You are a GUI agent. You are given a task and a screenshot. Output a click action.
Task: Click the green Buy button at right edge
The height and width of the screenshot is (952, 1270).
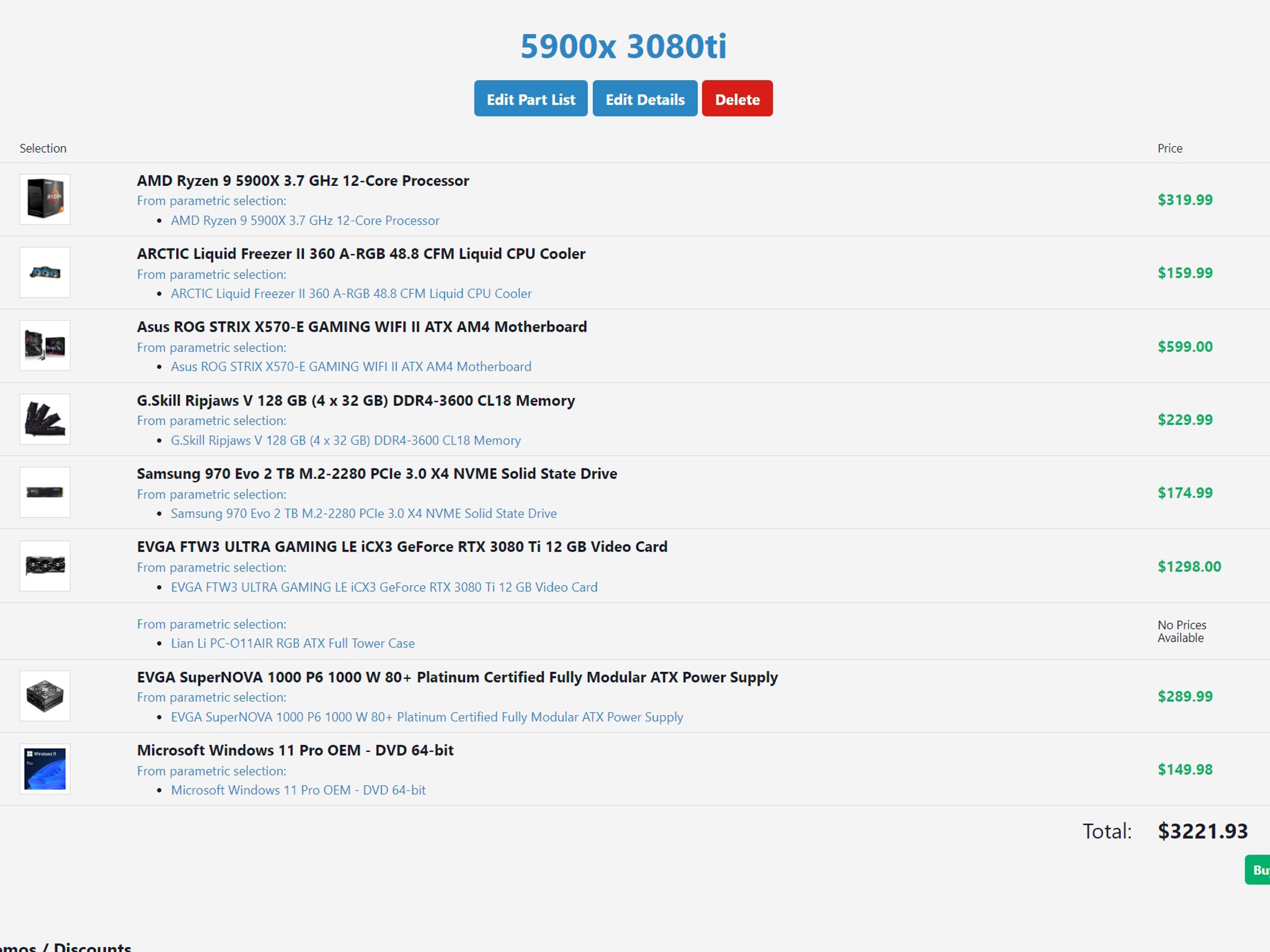point(1258,870)
